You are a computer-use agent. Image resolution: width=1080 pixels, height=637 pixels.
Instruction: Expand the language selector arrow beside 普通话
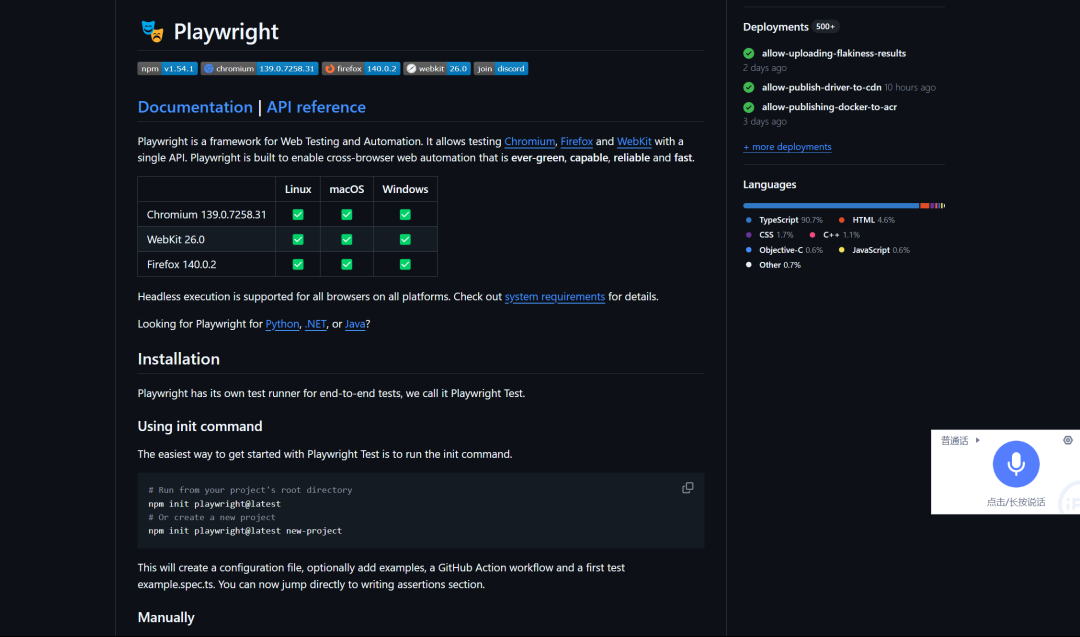click(x=977, y=440)
